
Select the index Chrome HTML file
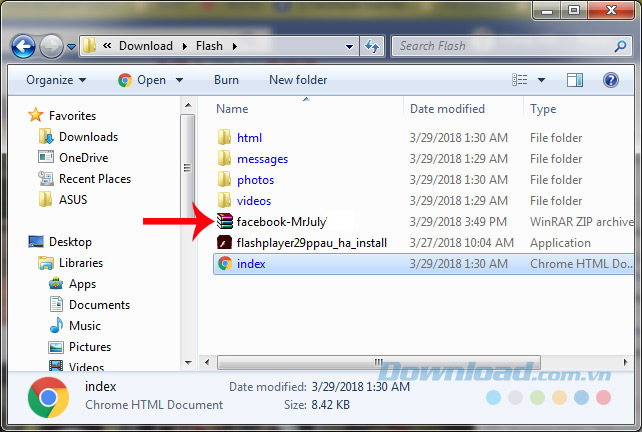tap(251, 264)
